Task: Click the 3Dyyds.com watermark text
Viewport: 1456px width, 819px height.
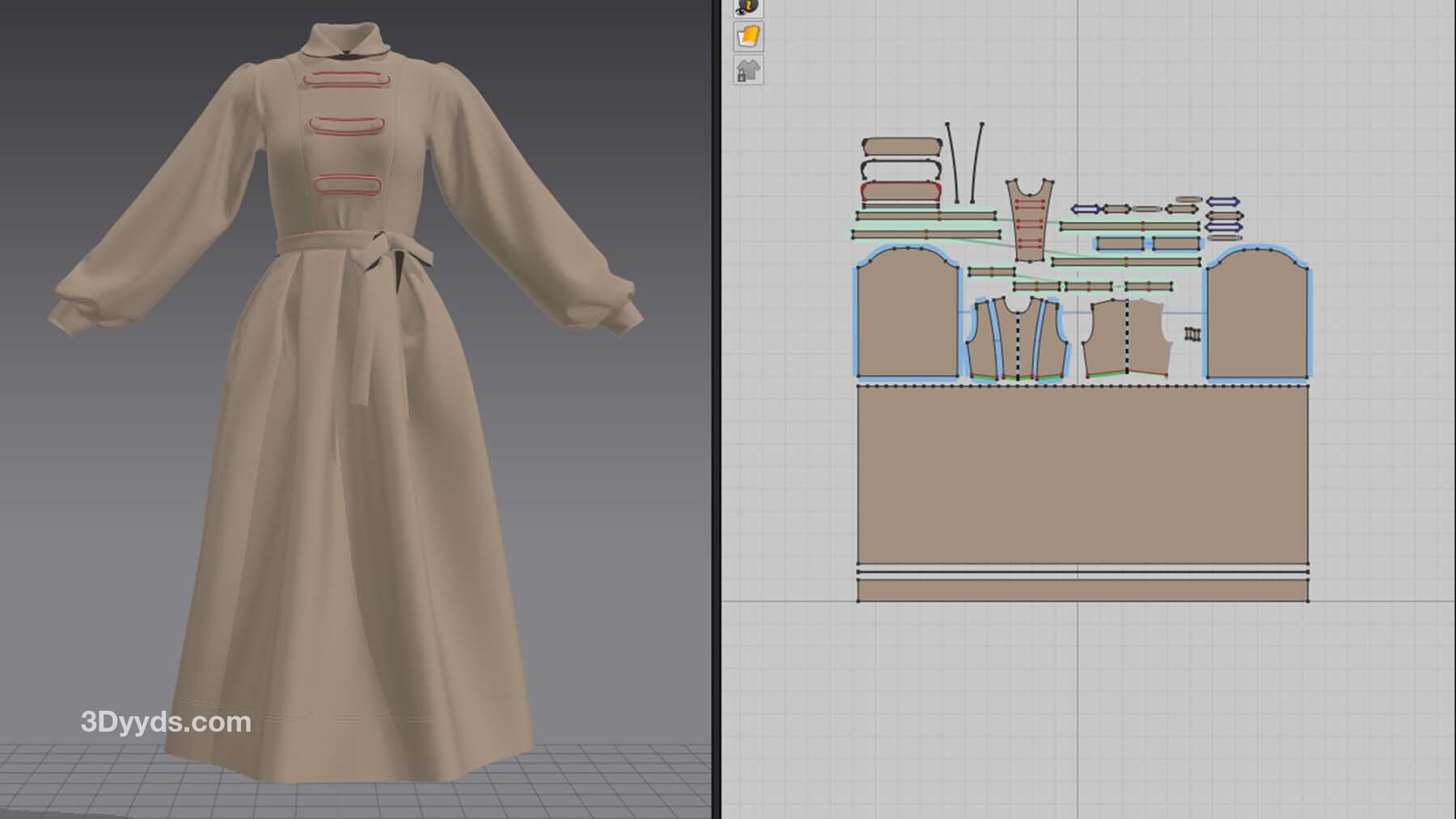Action: pyautogui.click(x=166, y=722)
